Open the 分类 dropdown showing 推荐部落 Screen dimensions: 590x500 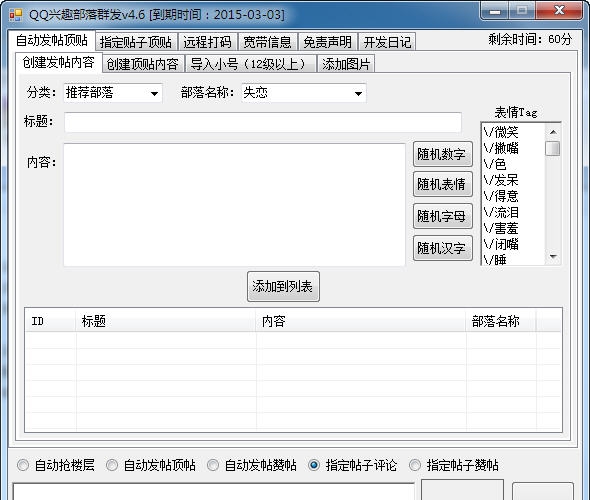pyautogui.click(x=113, y=93)
